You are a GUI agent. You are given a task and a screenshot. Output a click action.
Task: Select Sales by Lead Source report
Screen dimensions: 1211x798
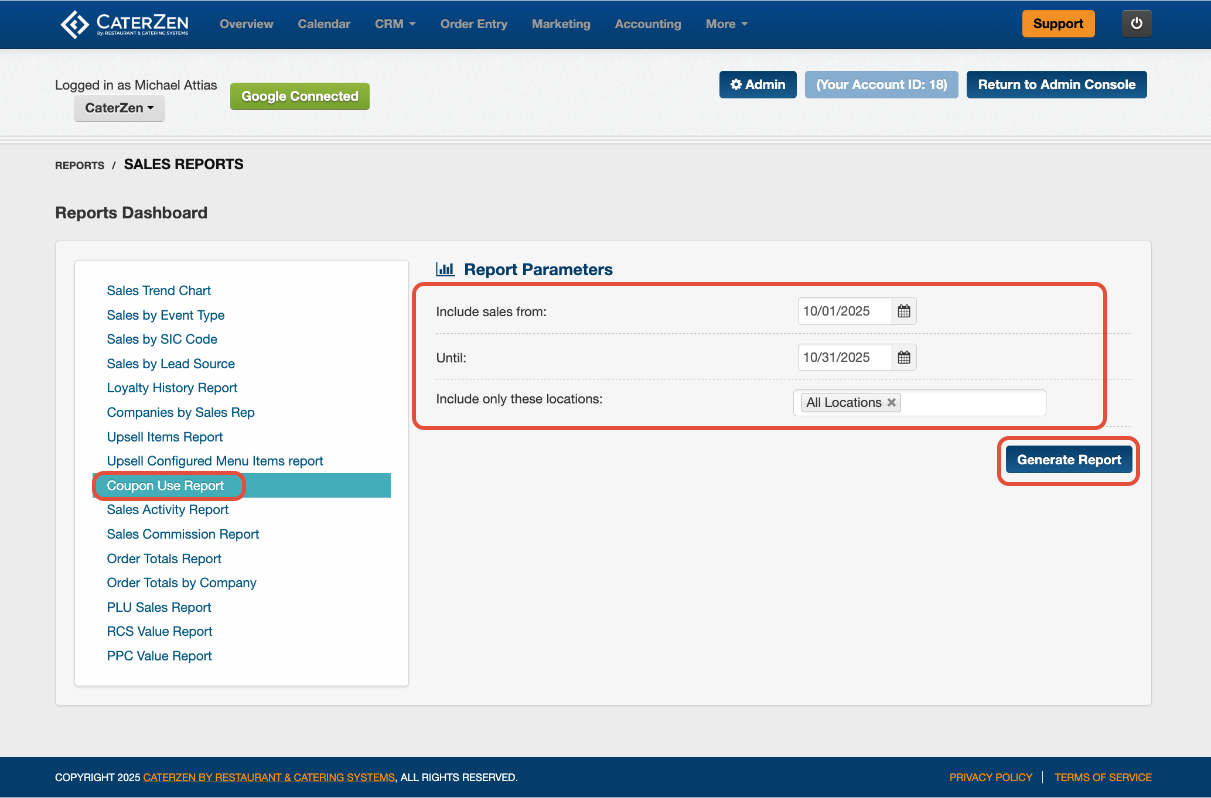coord(171,364)
